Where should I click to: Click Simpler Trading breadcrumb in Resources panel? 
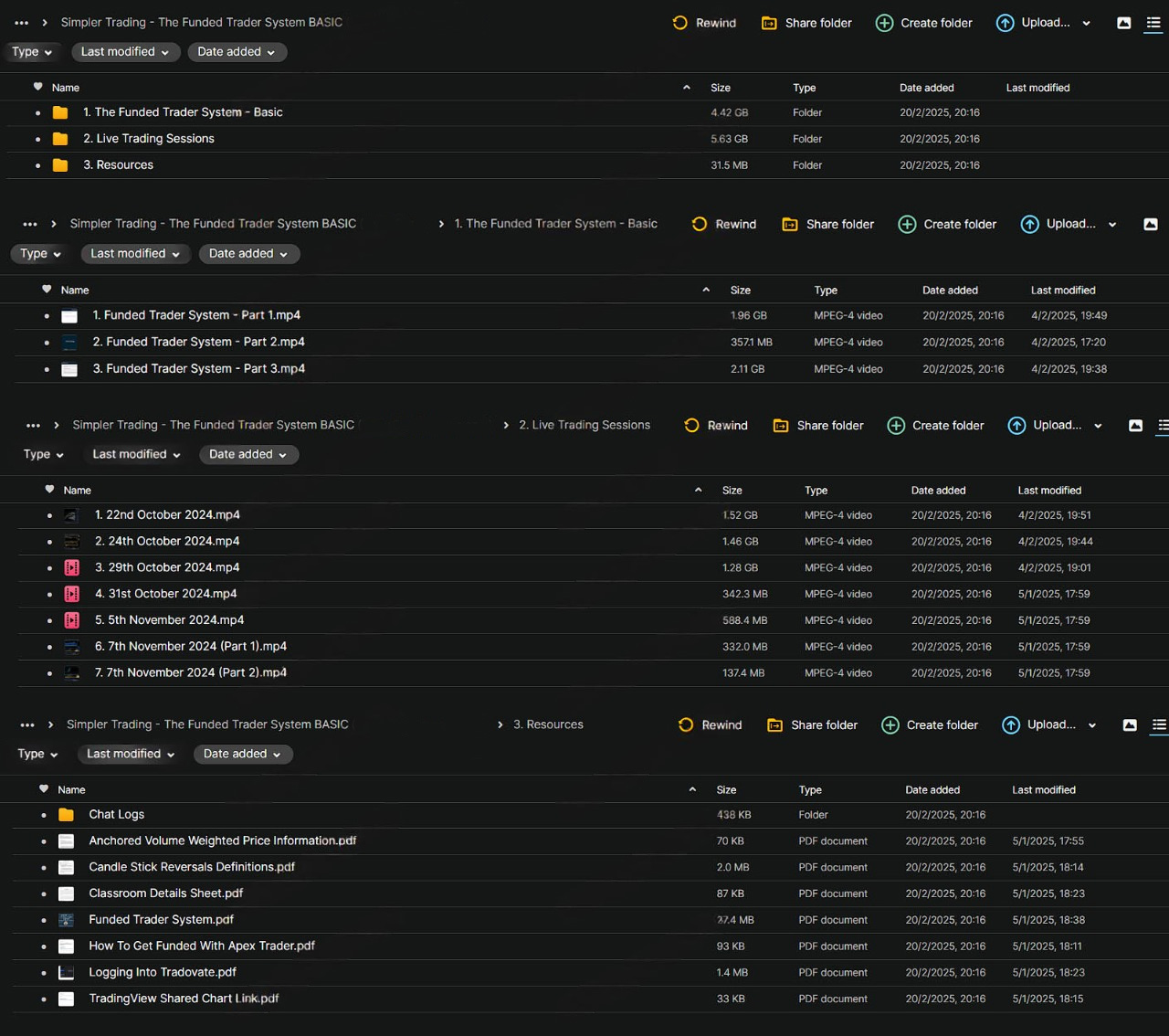(207, 724)
